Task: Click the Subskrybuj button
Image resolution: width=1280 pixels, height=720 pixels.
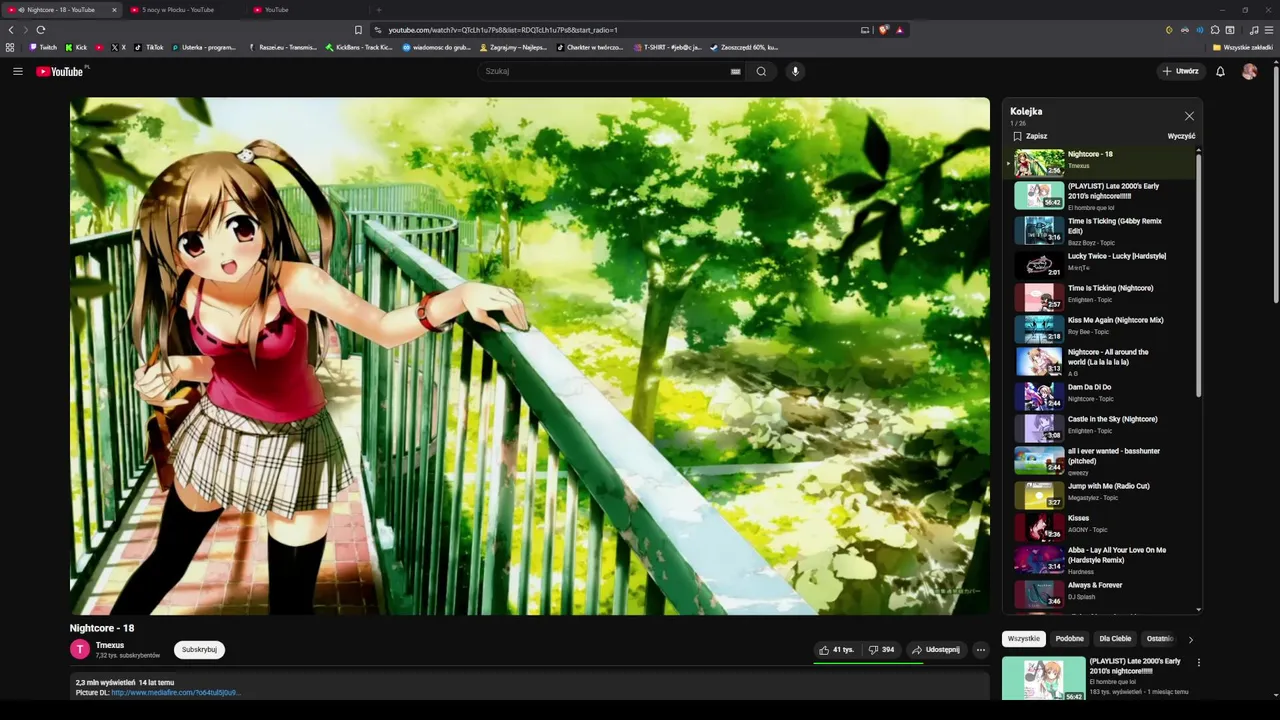Action: (x=199, y=650)
